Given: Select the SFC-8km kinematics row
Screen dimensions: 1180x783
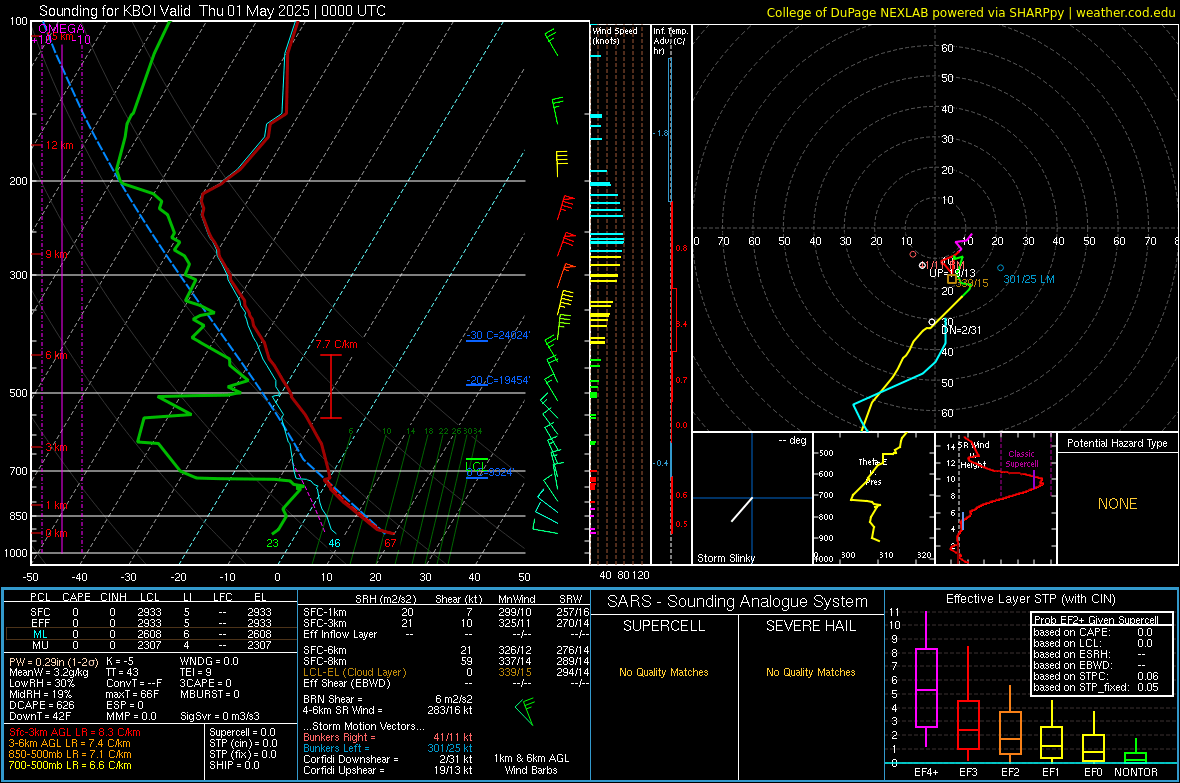Looking at the screenshot, I should click(x=446, y=661).
